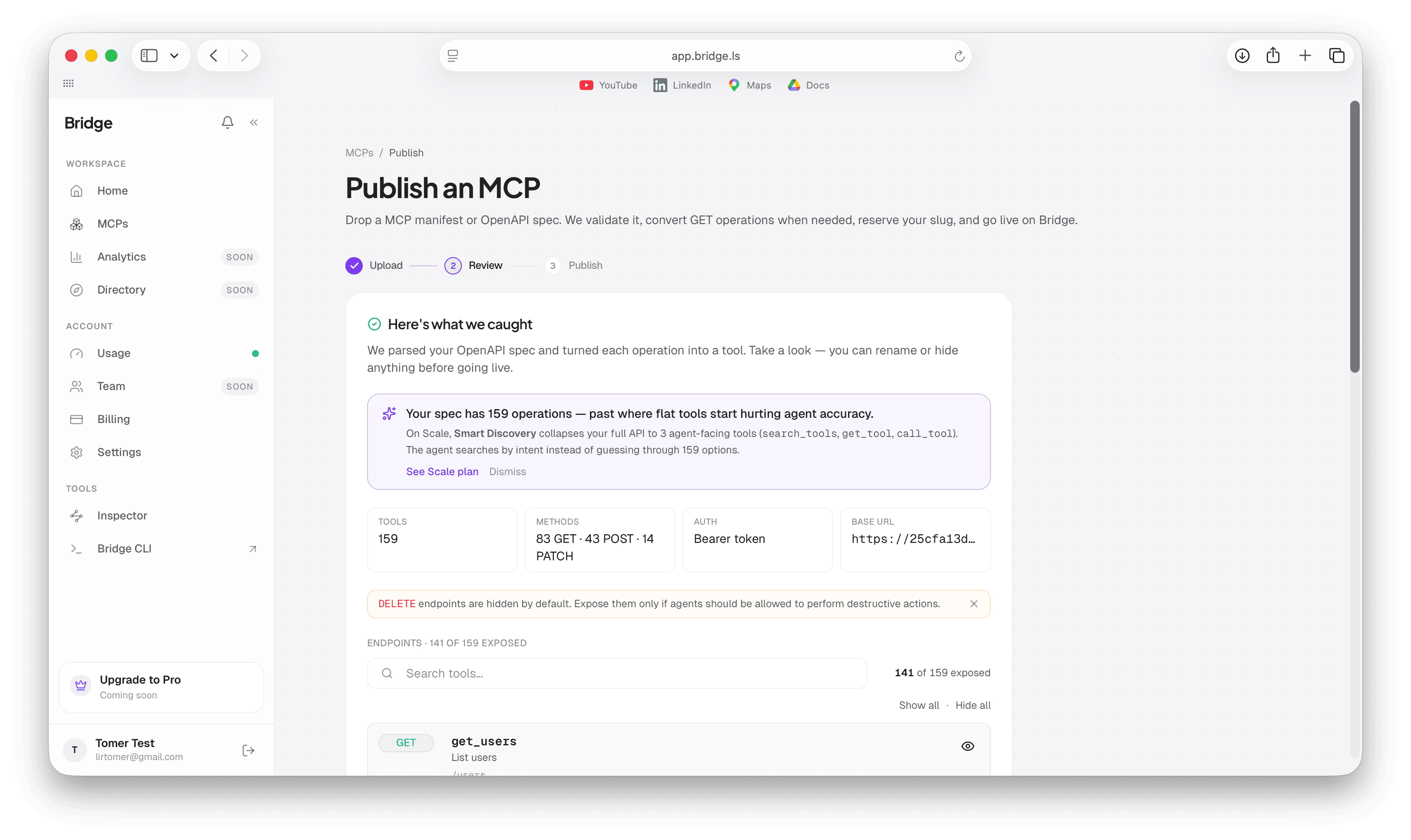Viewport: 1411px width, 840px height.
Task: Open the sidebar dropdown chevron in browser
Action: [174, 56]
